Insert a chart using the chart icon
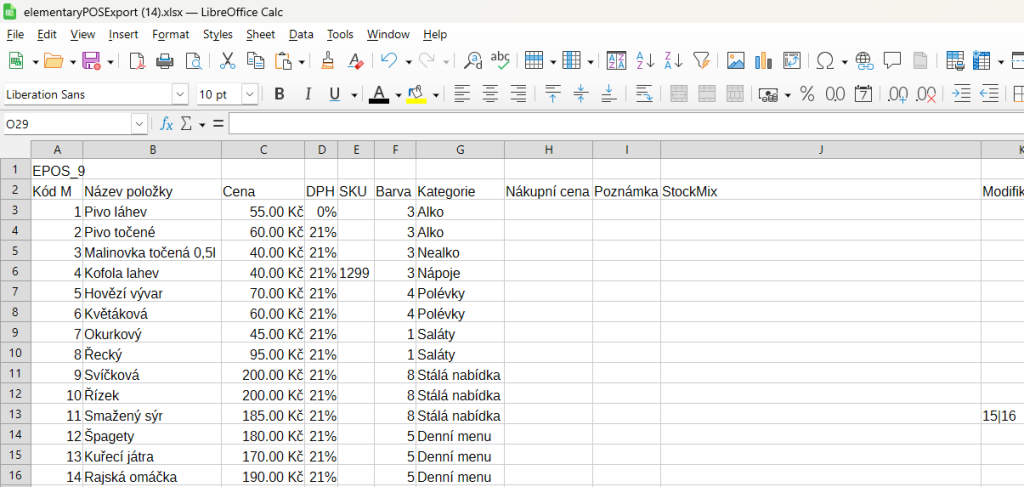Screen dimensions: 1024x487 763,61
